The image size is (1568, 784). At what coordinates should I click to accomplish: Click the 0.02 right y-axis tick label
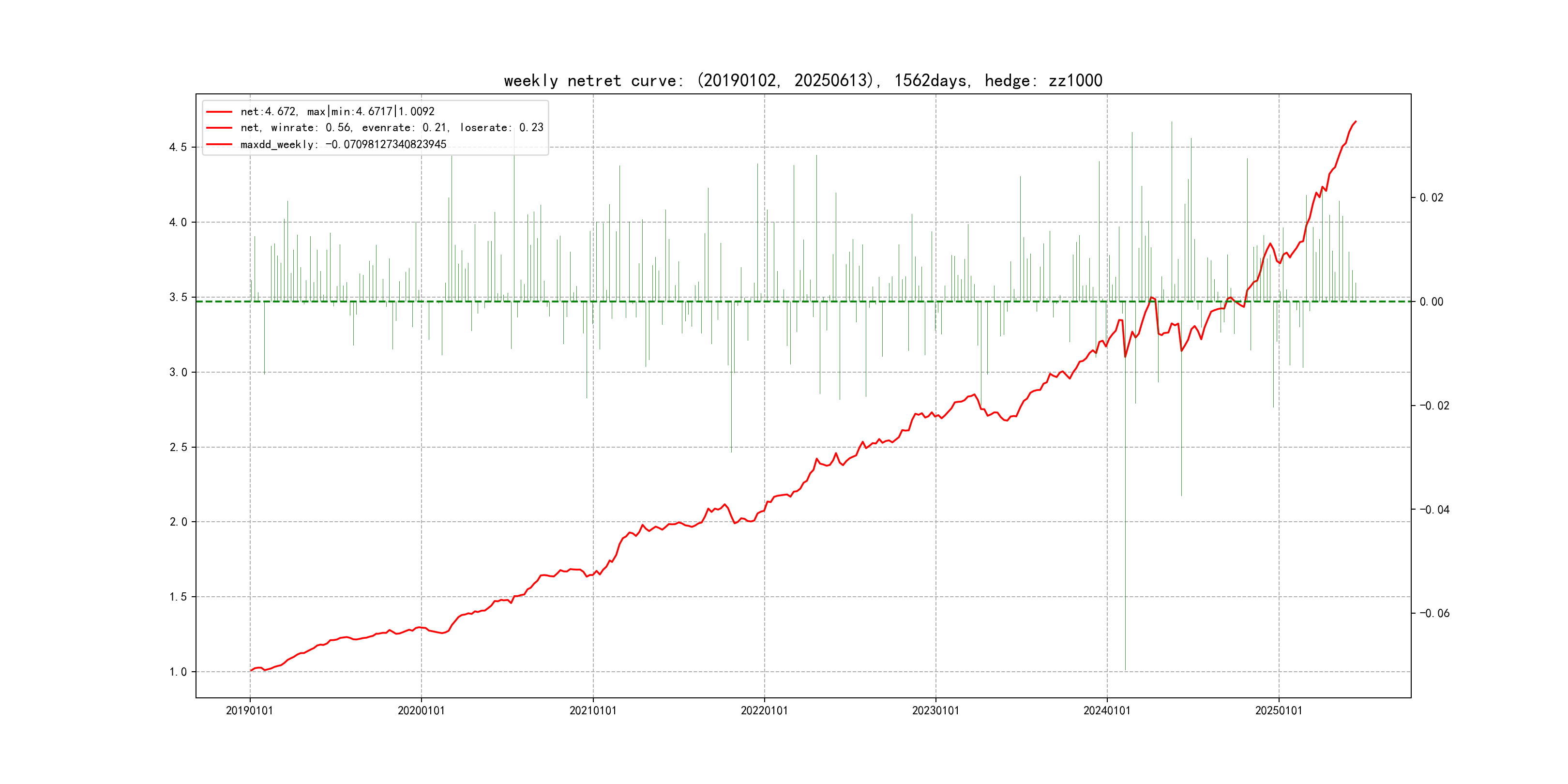[1431, 198]
